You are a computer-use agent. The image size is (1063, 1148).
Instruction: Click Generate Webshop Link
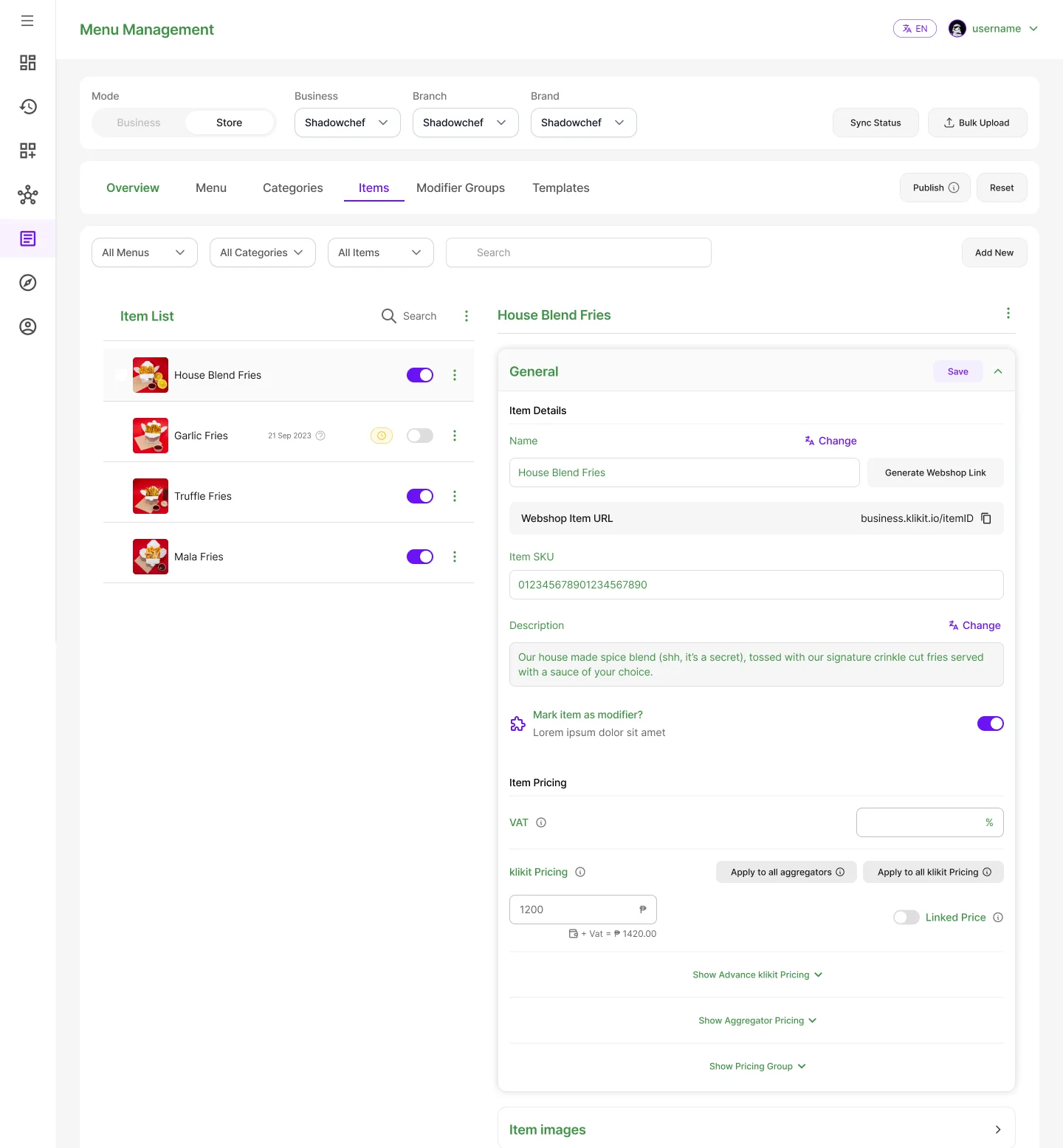click(x=935, y=472)
